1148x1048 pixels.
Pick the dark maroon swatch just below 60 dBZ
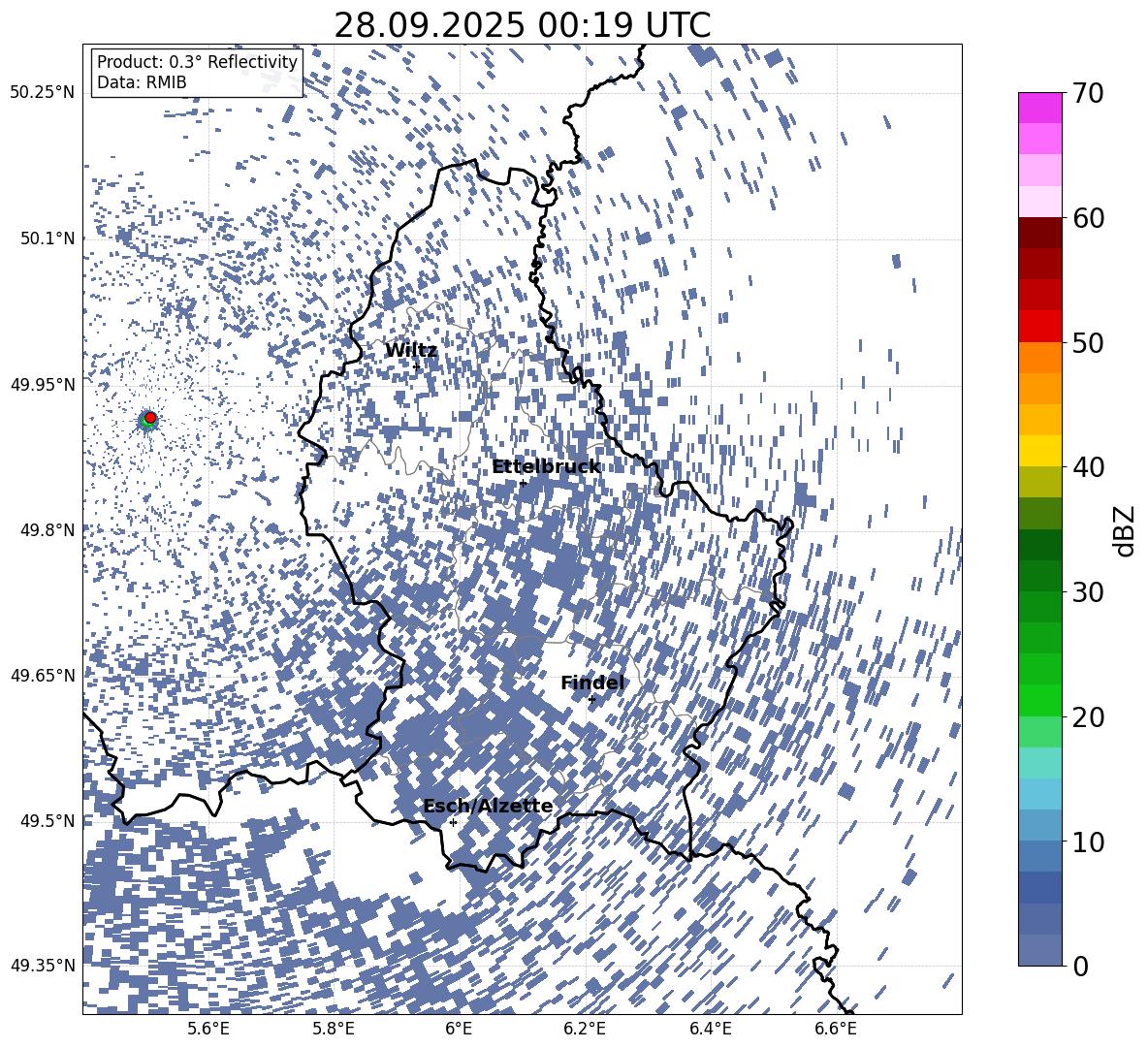(x=1039, y=233)
